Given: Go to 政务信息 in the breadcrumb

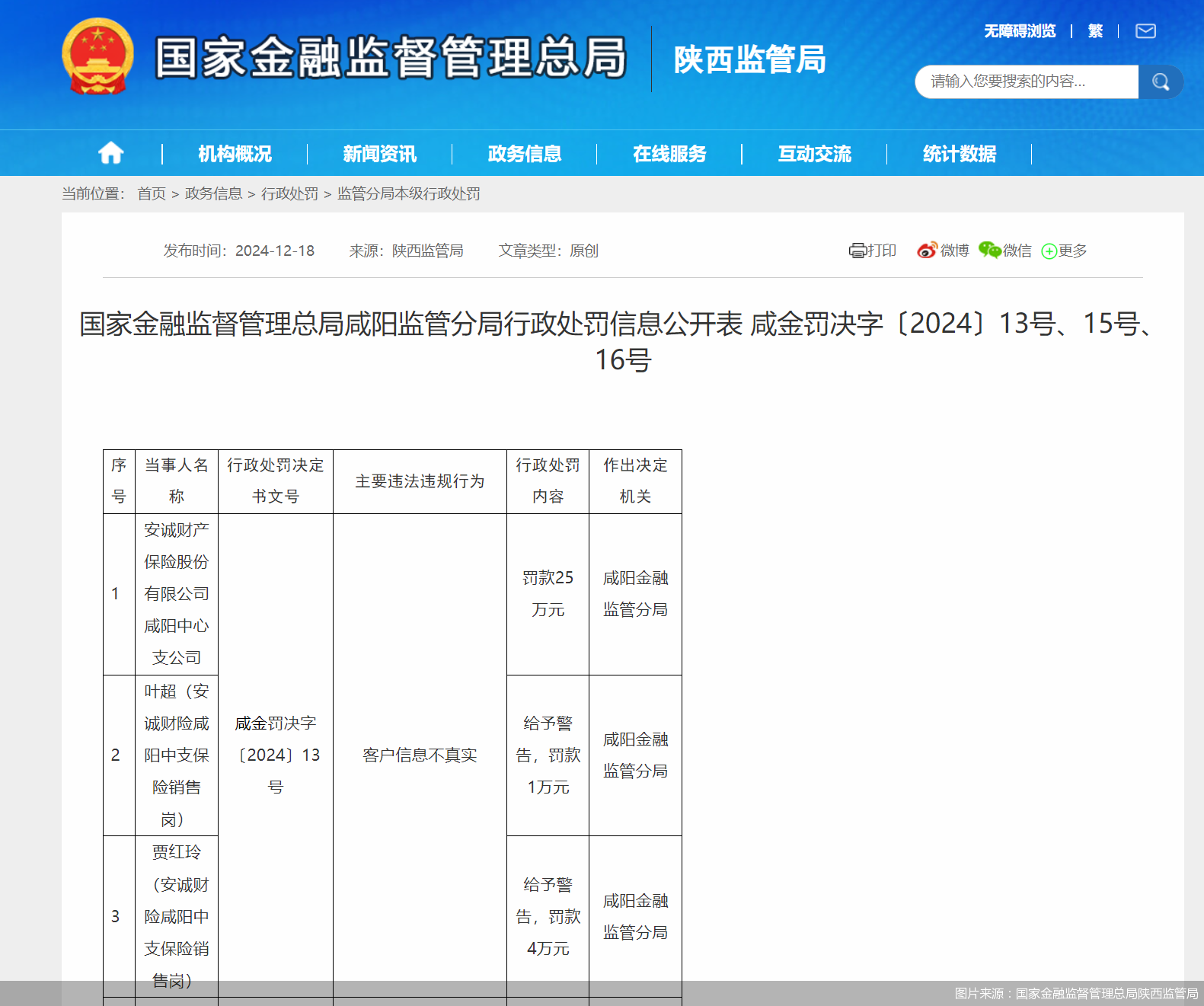Looking at the screenshot, I should pos(213,194).
